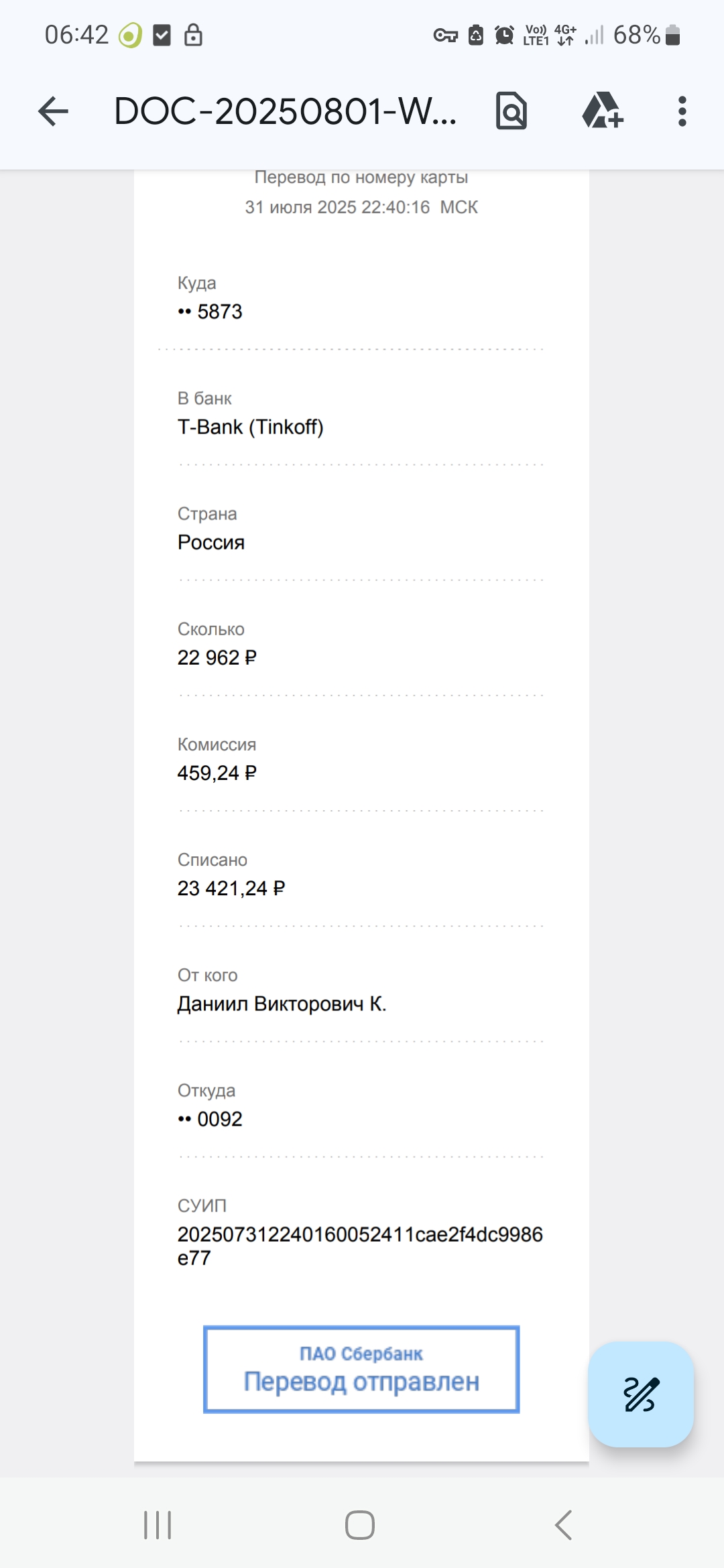Viewport: 724px width, 1568px height.
Task: Tap the green circular app status icon
Action: click(130, 36)
